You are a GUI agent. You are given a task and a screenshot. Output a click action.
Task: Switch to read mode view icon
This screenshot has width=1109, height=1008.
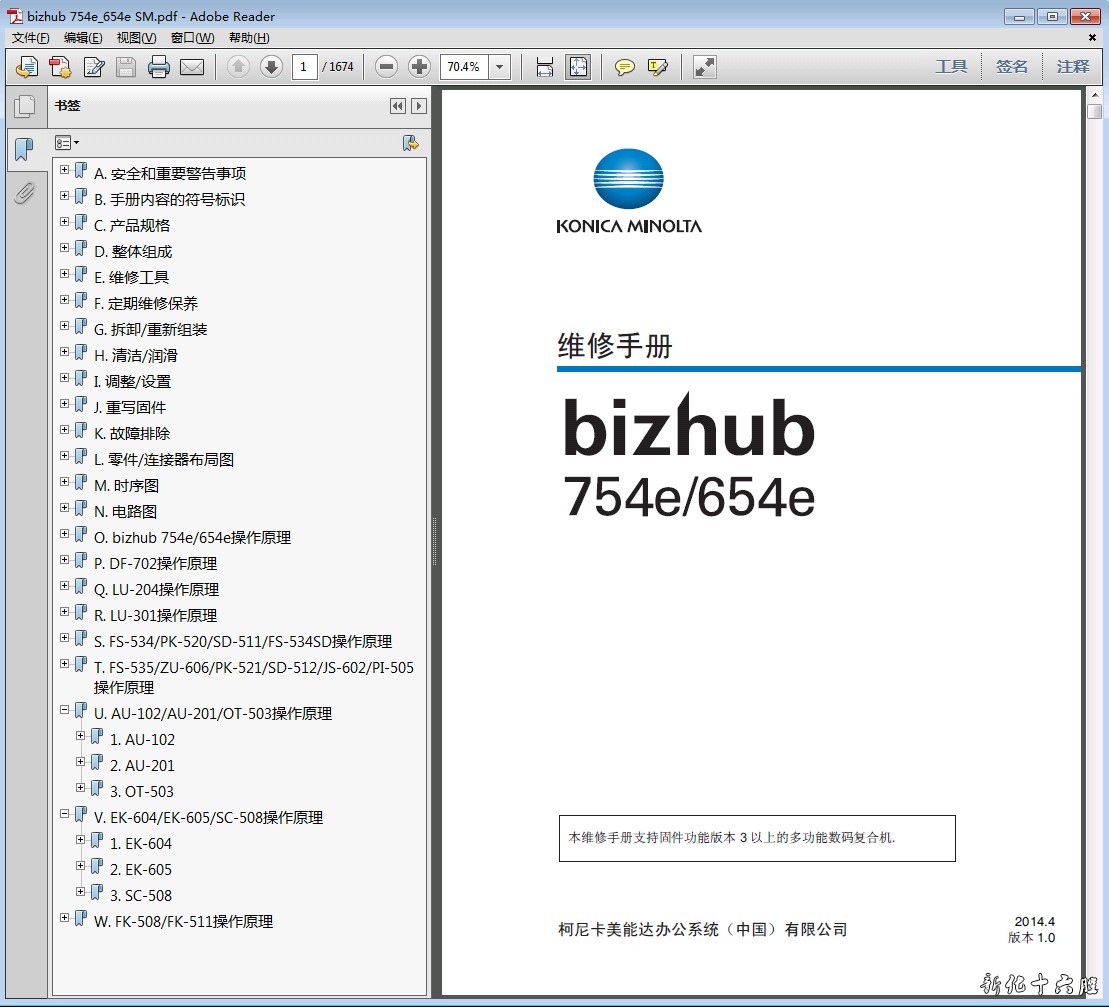705,67
